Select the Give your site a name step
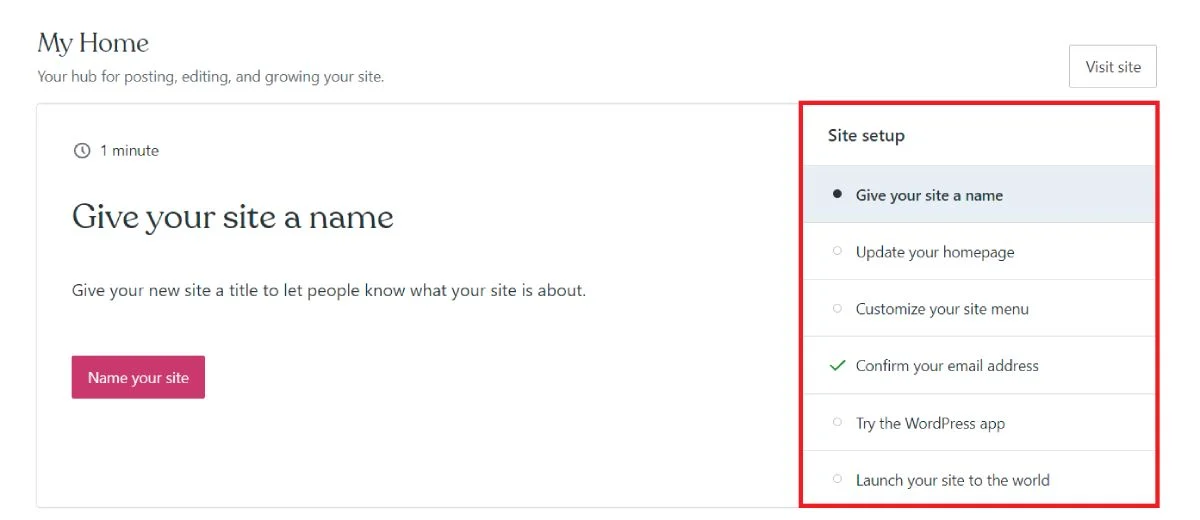Screen dimensions: 1200x520 click(x=980, y=195)
